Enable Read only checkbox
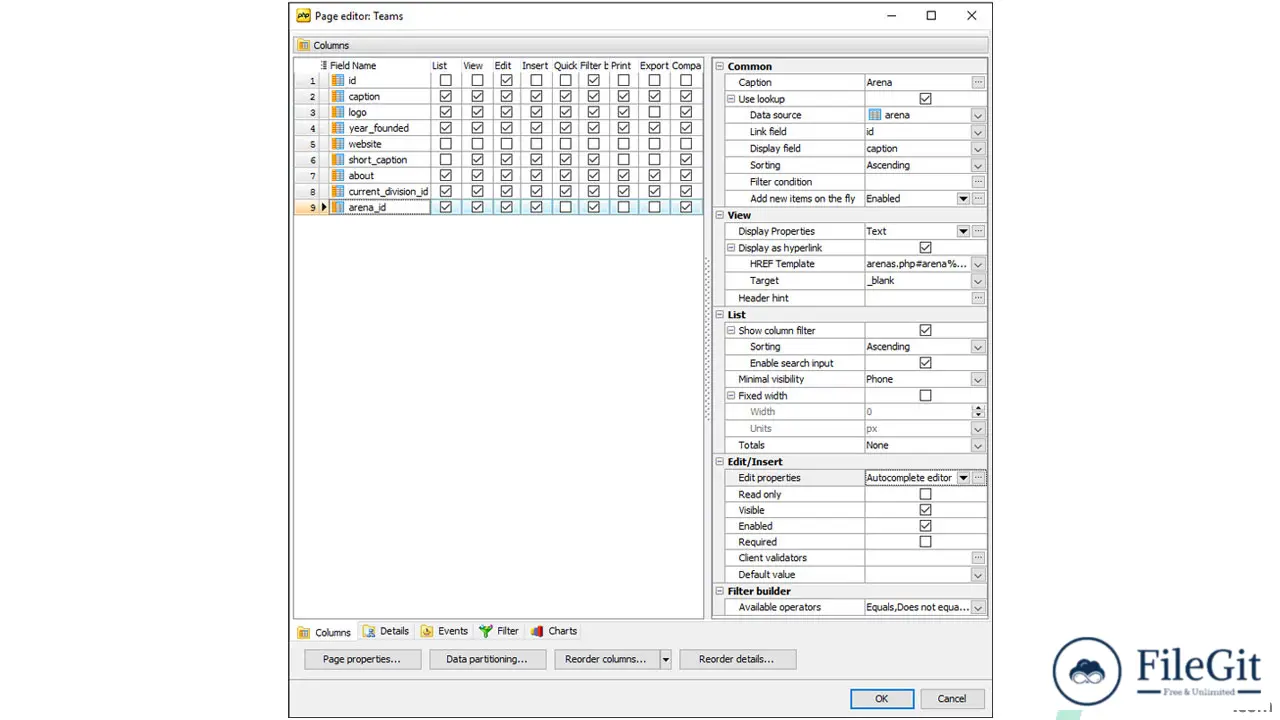The image size is (1280, 720). pyautogui.click(x=925, y=494)
